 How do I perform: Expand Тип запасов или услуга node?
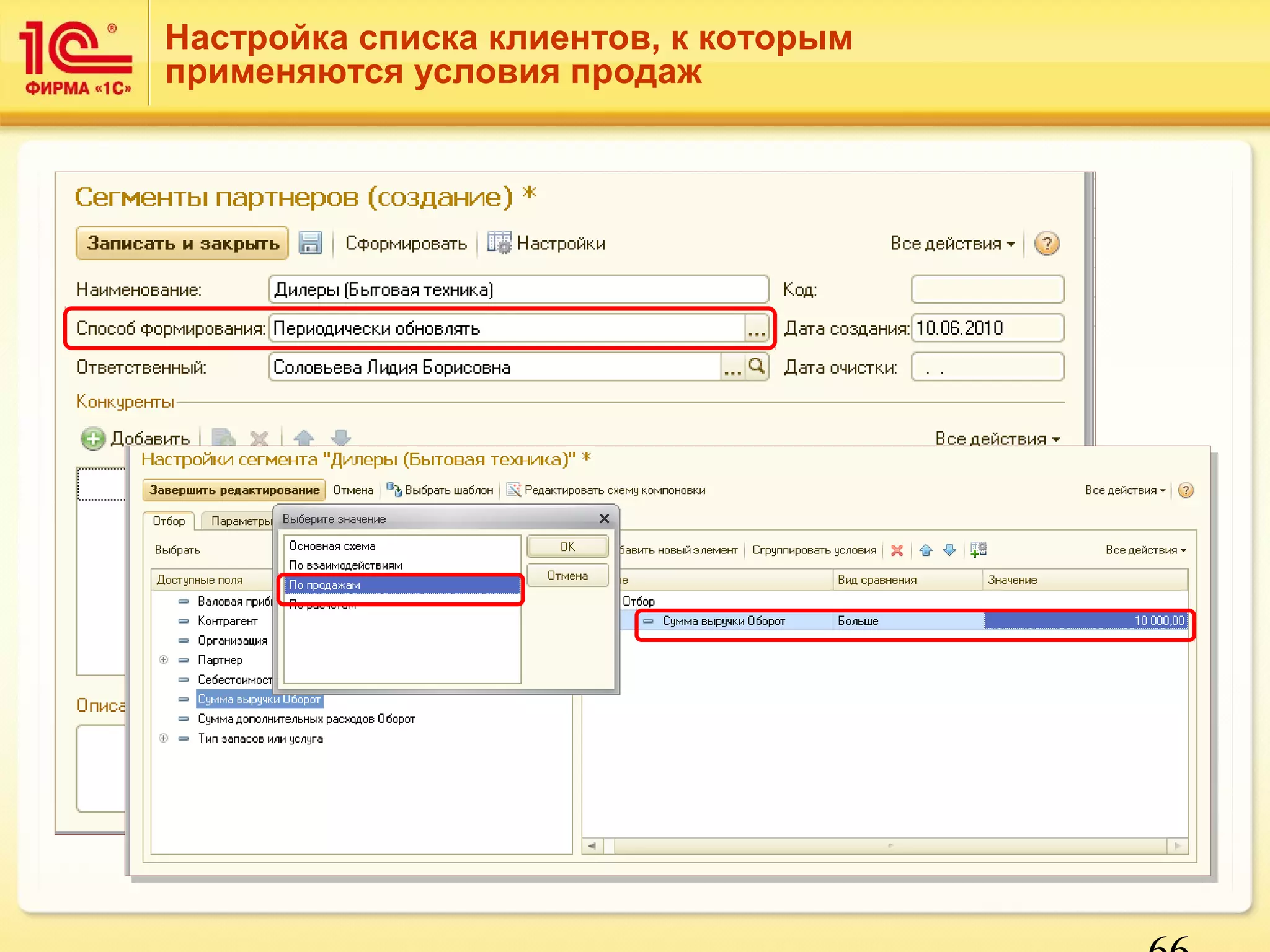coord(164,738)
